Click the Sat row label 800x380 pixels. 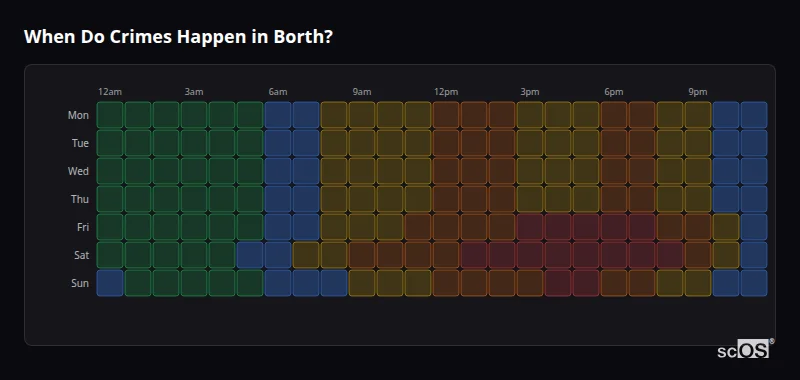tap(81, 255)
